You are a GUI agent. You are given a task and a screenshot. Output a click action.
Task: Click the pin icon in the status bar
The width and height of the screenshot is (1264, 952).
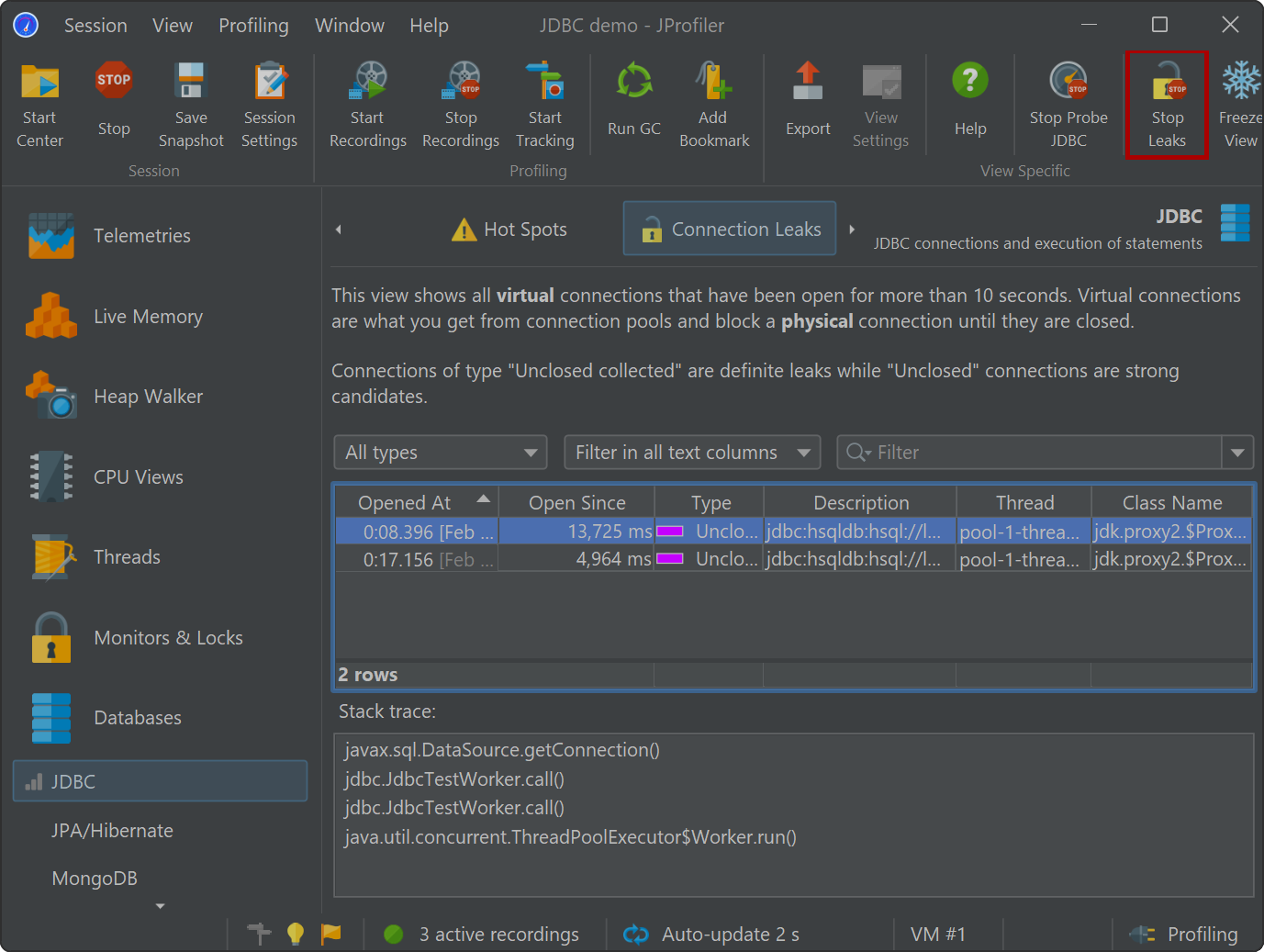[x=259, y=934]
